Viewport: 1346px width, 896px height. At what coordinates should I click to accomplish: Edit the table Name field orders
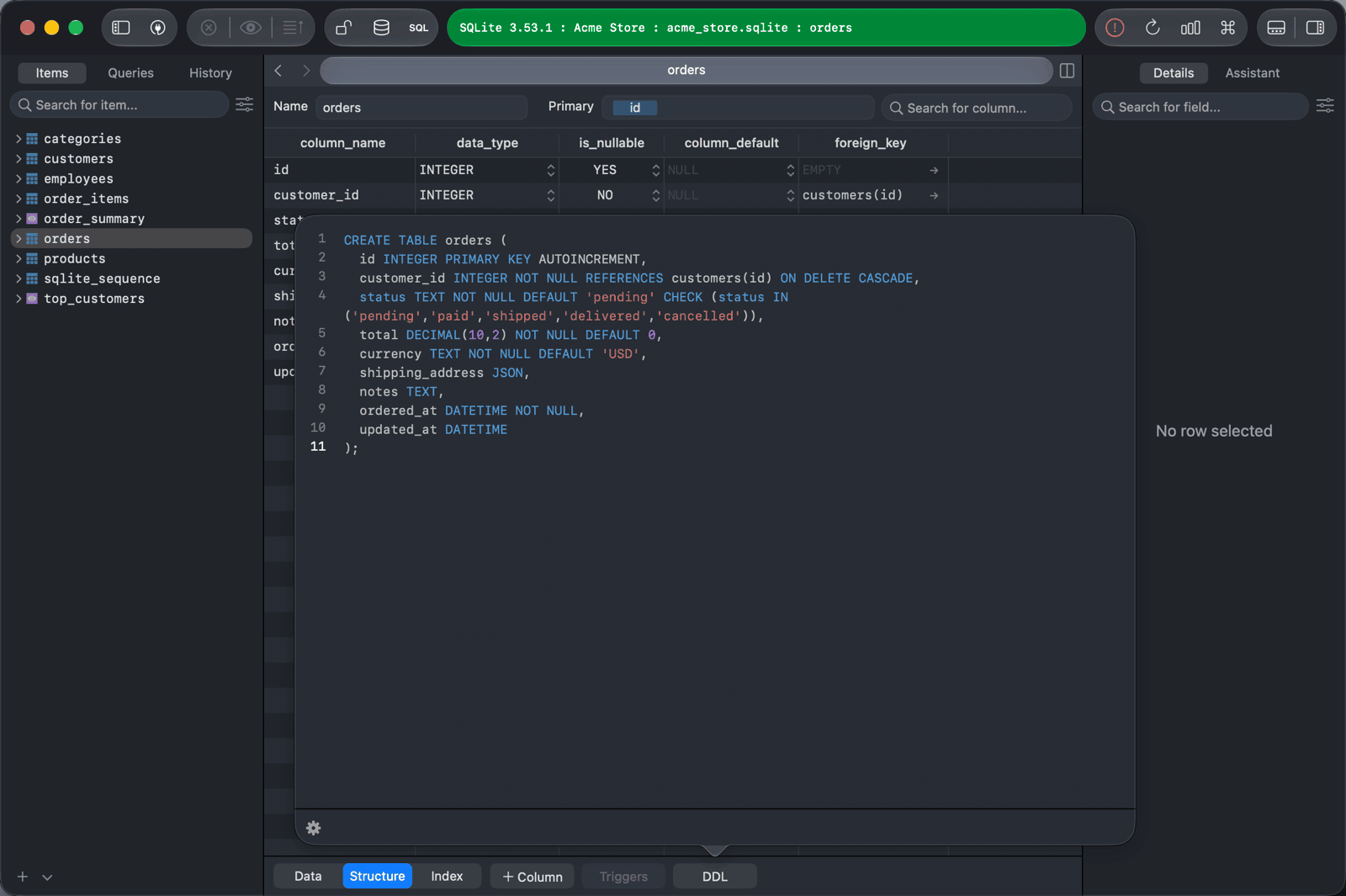click(421, 108)
